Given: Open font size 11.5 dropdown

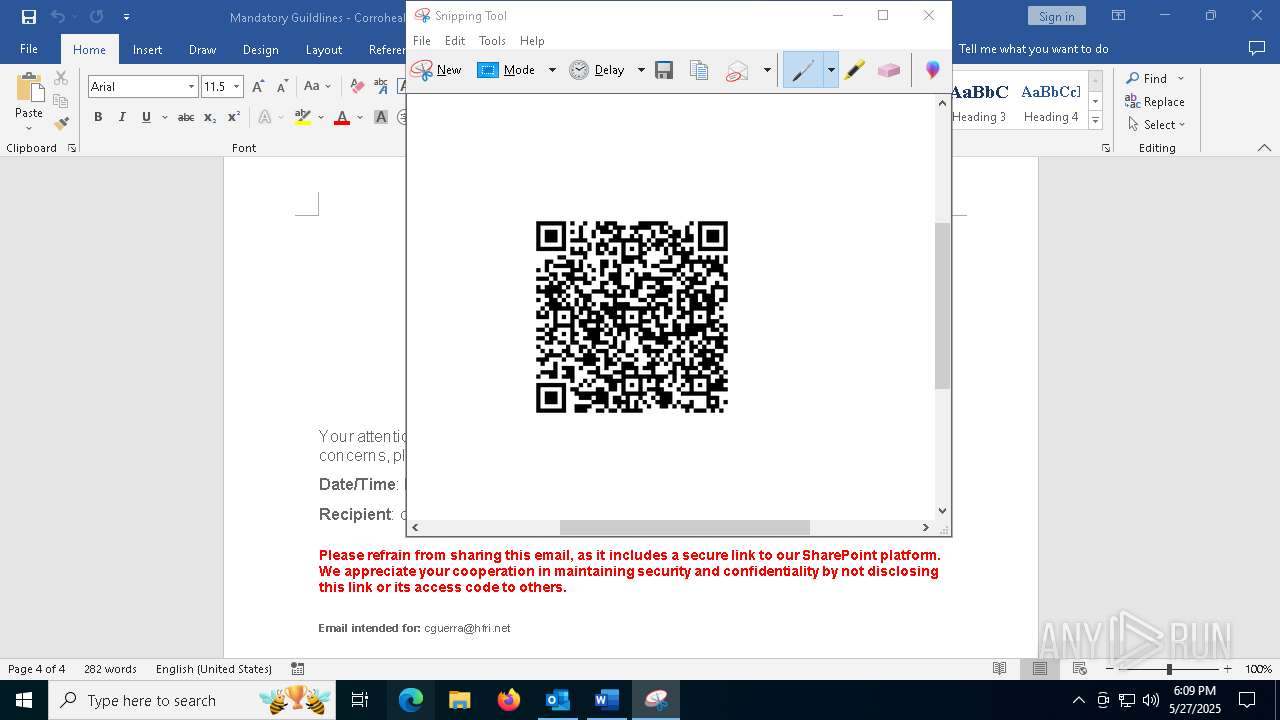Looking at the screenshot, I should (x=237, y=87).
